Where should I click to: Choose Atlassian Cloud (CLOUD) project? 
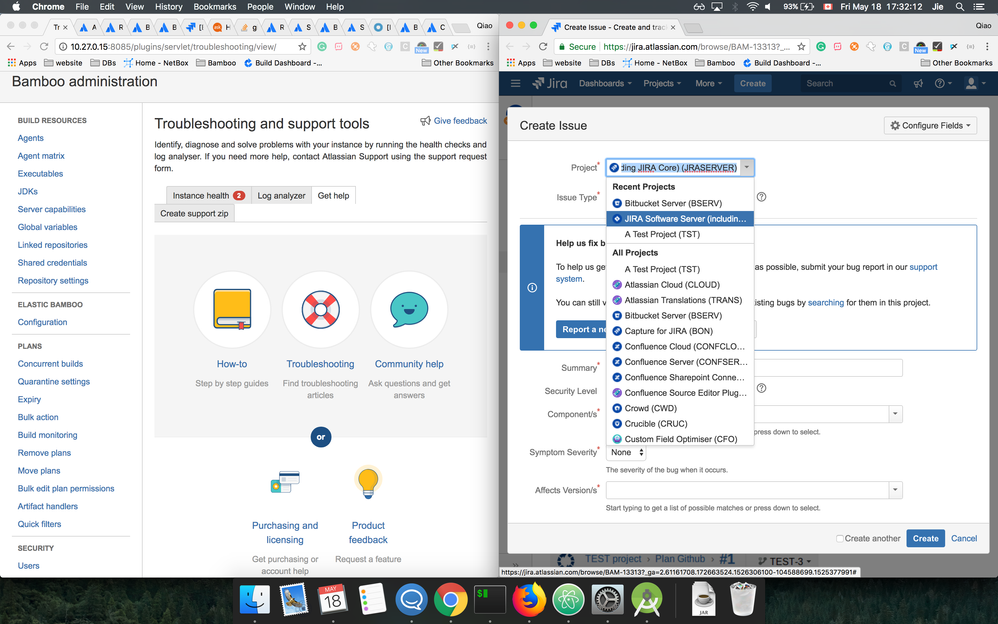point(680,285)
